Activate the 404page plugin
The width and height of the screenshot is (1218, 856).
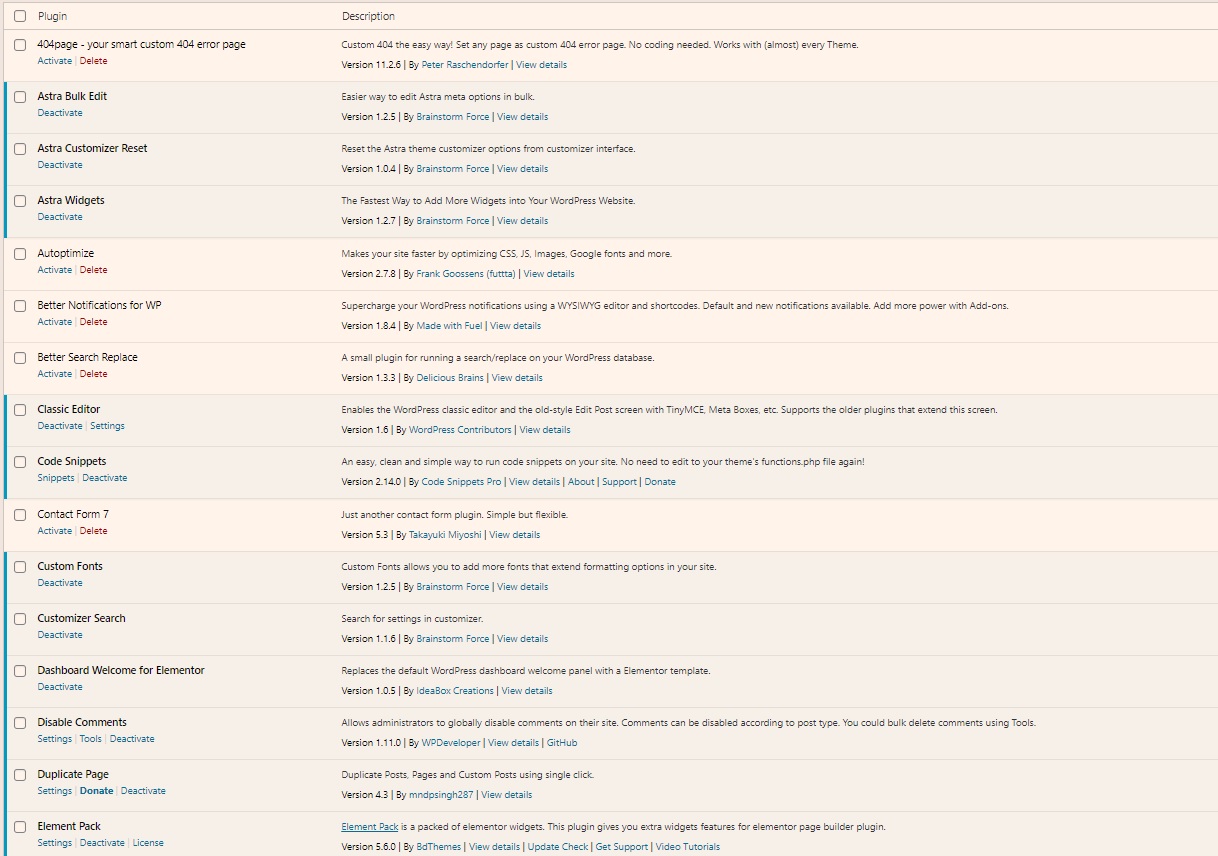click(x=55, y=61)
